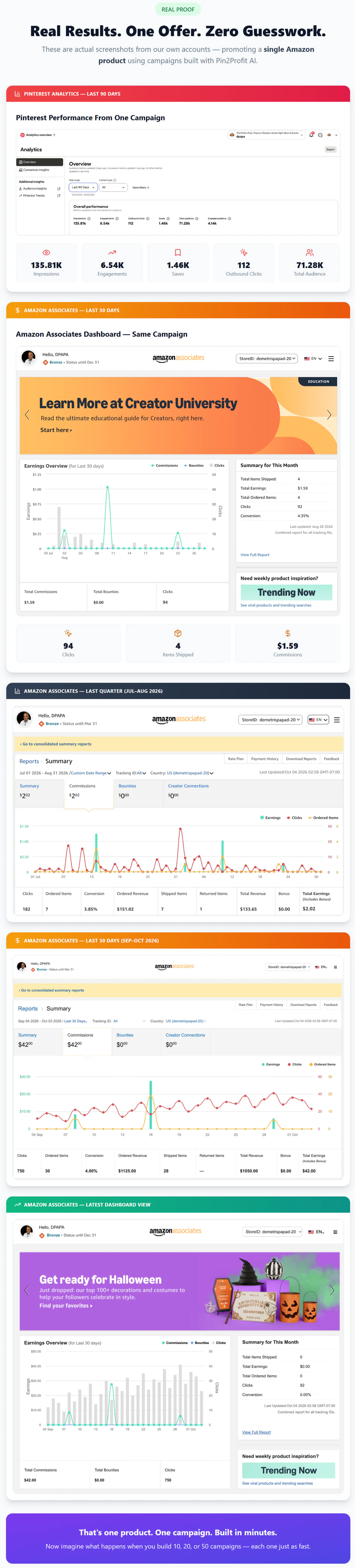Viewport: 355px width, 1568px height.
Task: Click the Pinterest logo beside Analytics overview
Action: [x=23, y=135]
